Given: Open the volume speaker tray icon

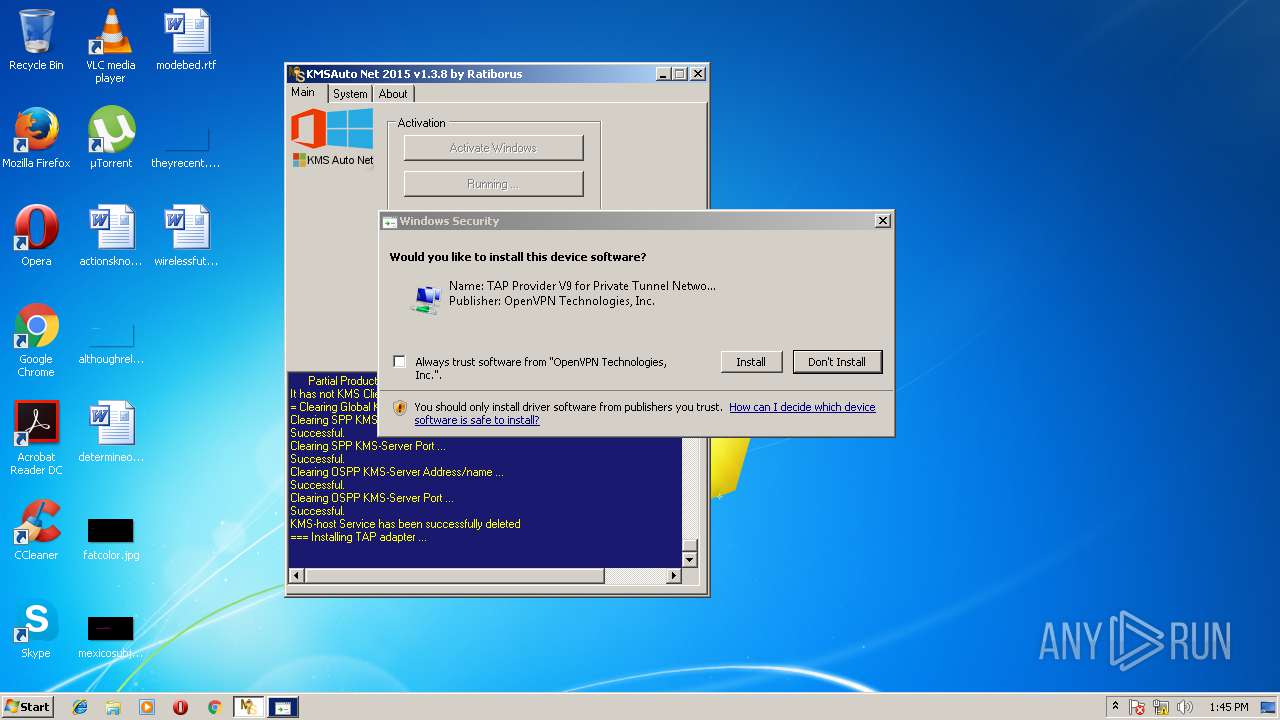Looking at the screenshot, I should 1185,707.
